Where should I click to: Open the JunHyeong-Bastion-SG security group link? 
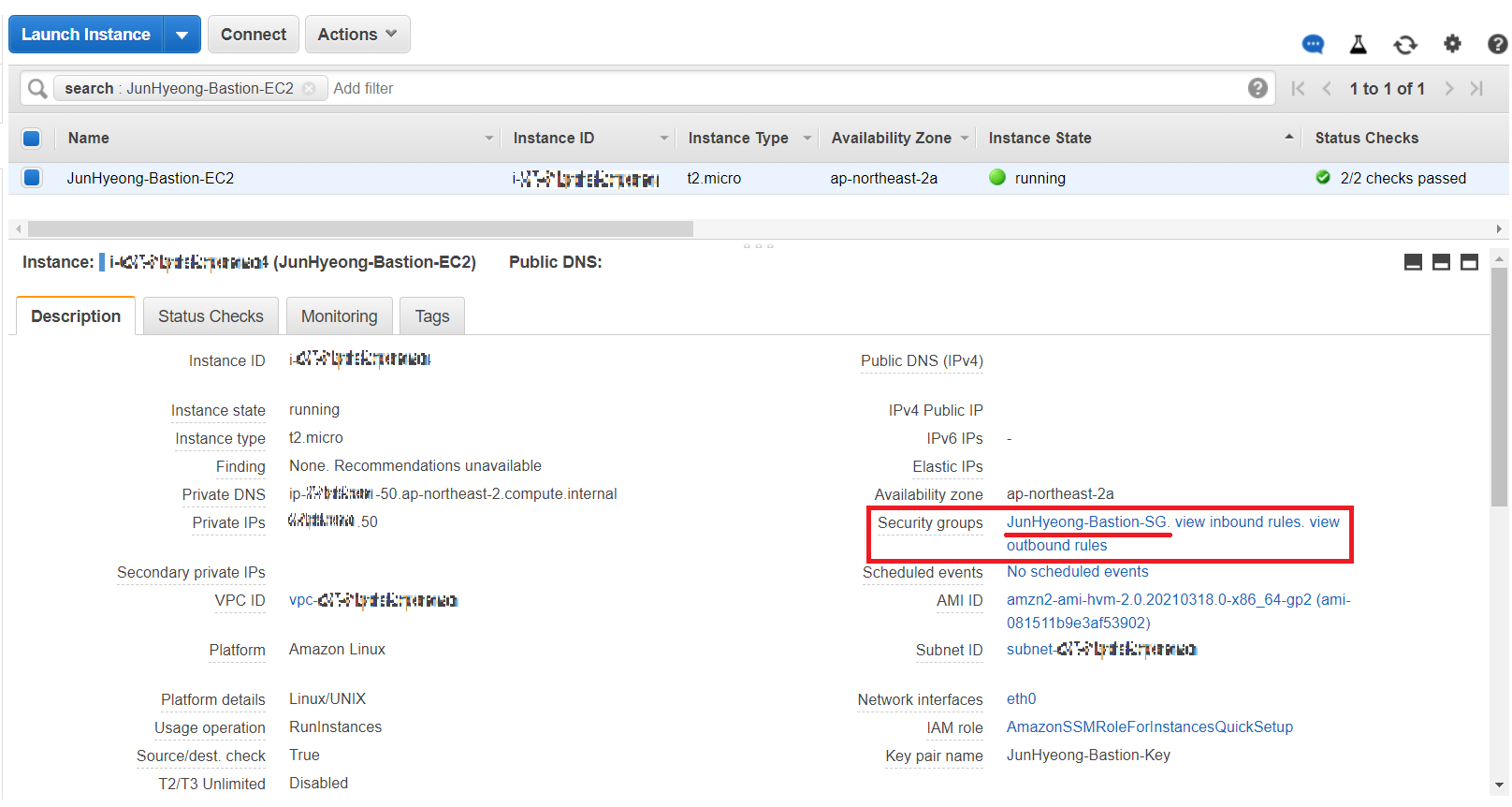click(1086, 522)
